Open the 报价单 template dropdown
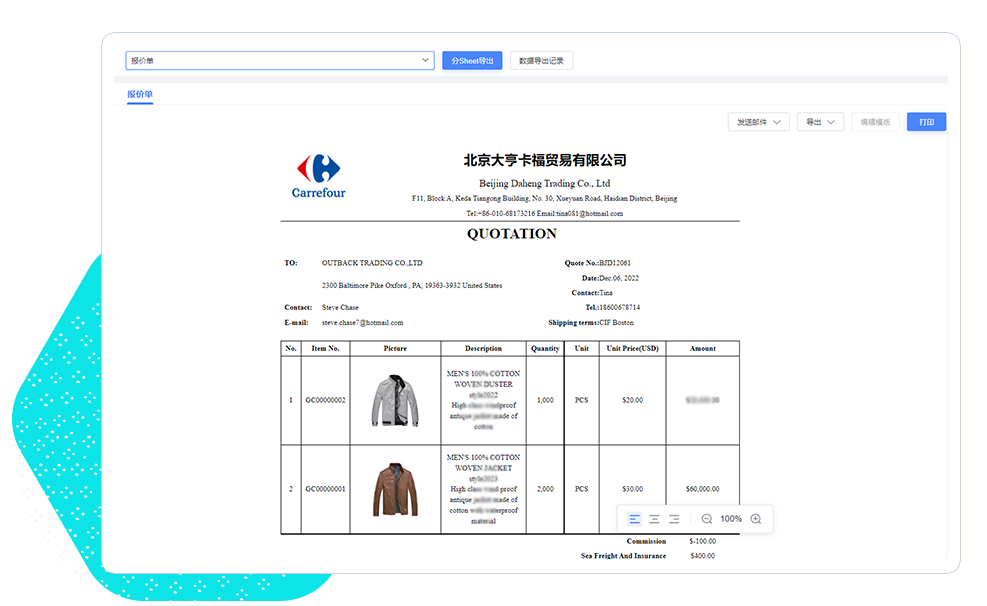987x606 pixels. point(279,61)
